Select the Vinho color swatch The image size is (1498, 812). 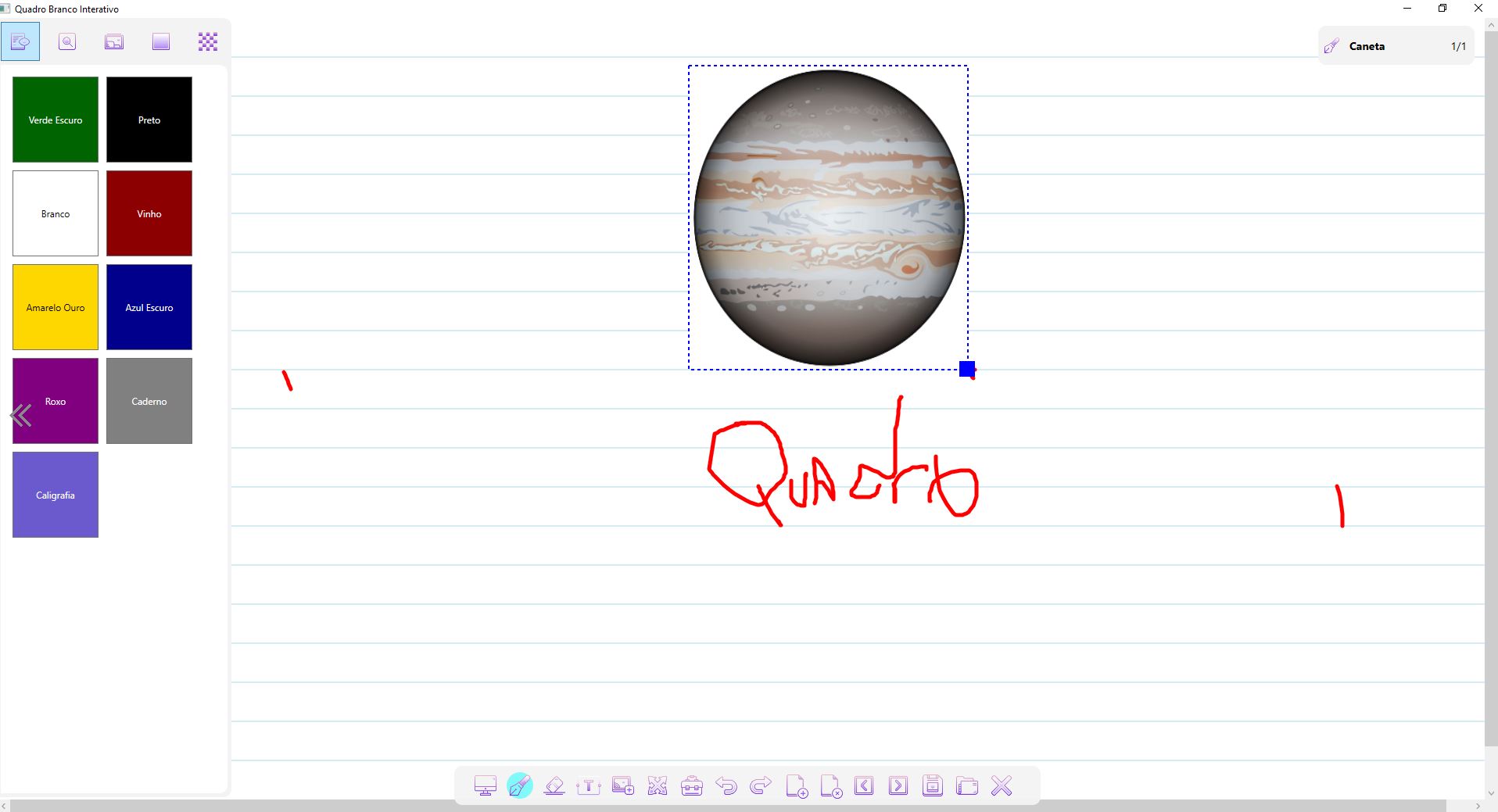[x=149, y=213]
